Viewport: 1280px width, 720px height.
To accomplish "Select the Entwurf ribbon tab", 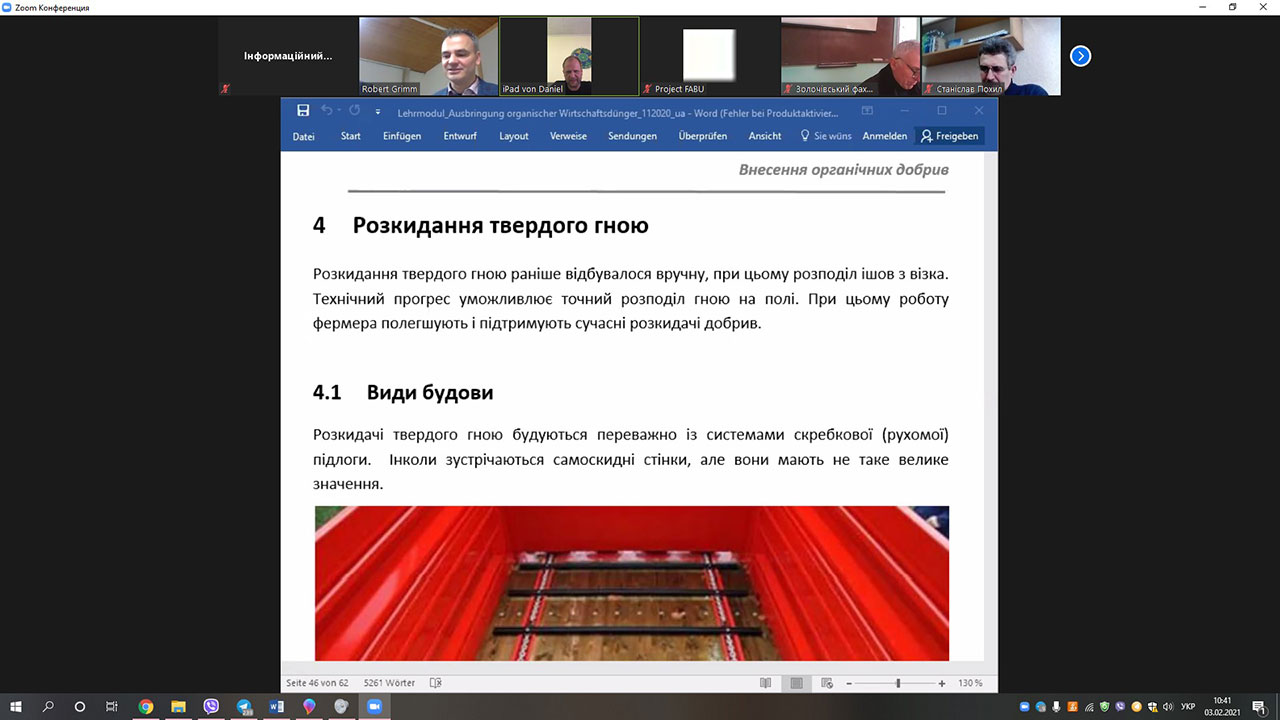I will [x=460, y=136].
